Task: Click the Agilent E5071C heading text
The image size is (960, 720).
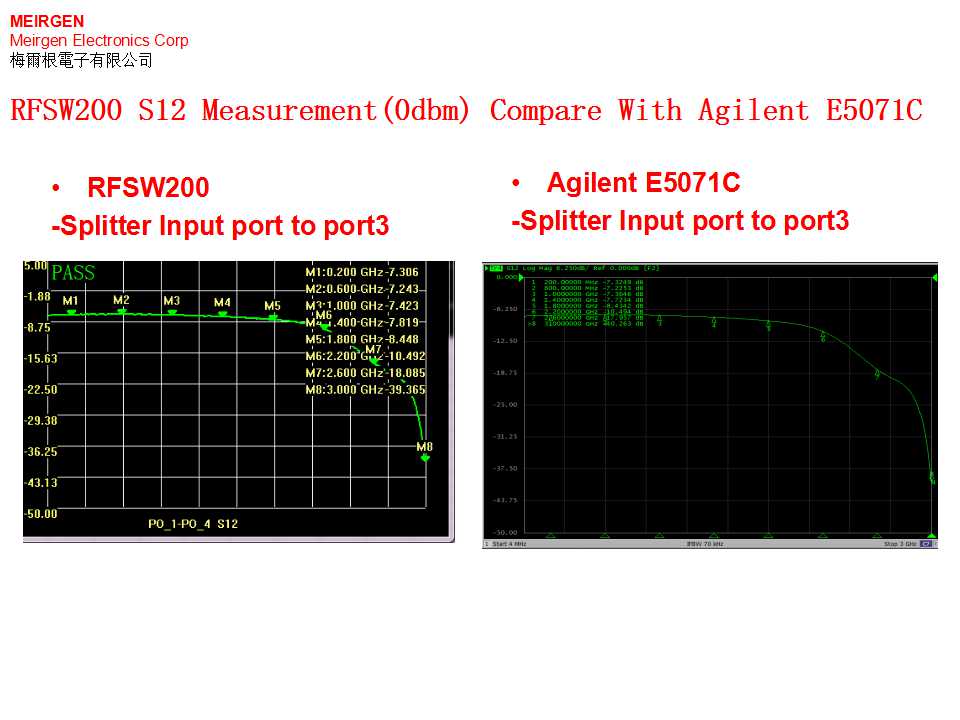Action: [x=643, y=183]
